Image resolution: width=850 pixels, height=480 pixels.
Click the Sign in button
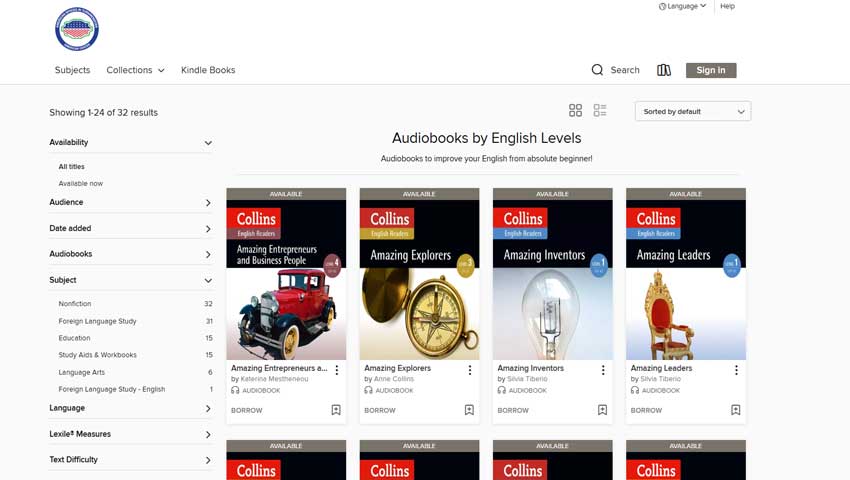pos(711,70)
